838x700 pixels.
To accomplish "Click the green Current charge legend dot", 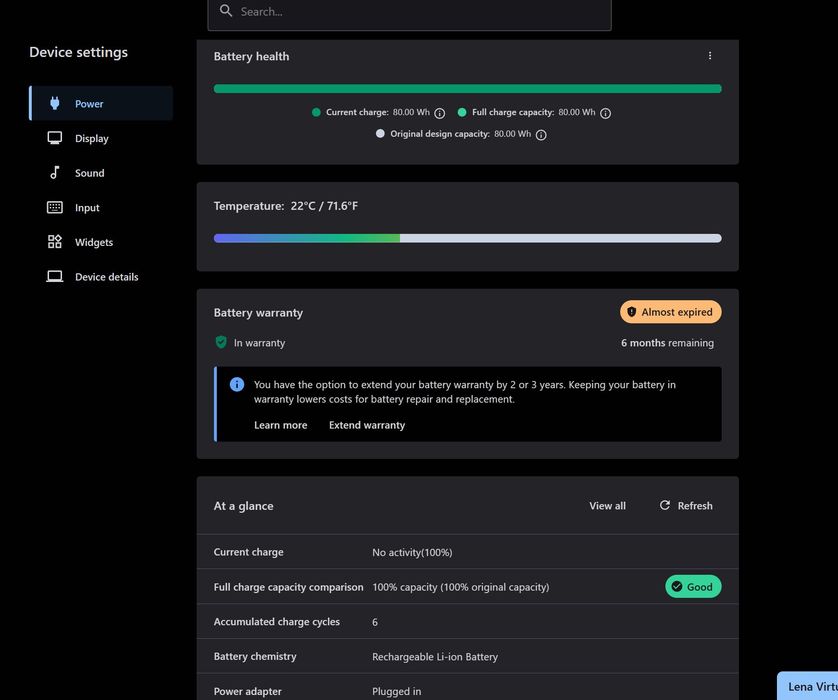I will [316, 112].
